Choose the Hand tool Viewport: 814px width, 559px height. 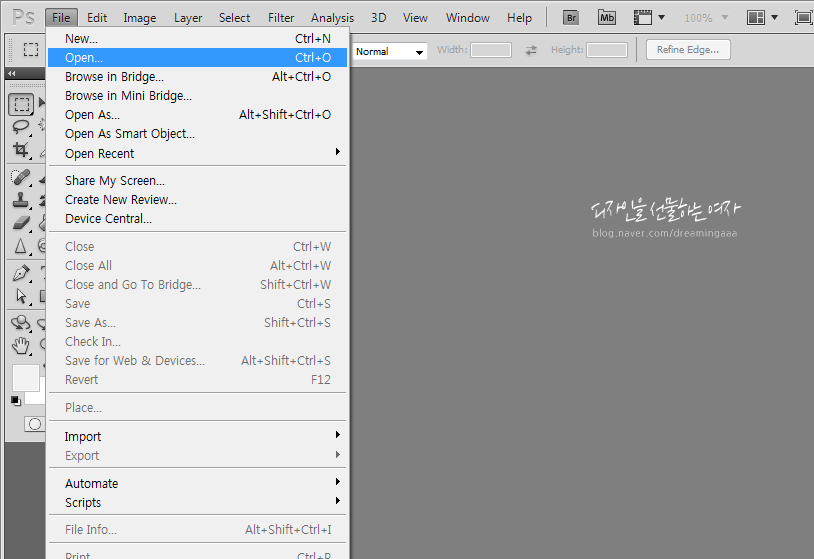click(x=21, y=346)
